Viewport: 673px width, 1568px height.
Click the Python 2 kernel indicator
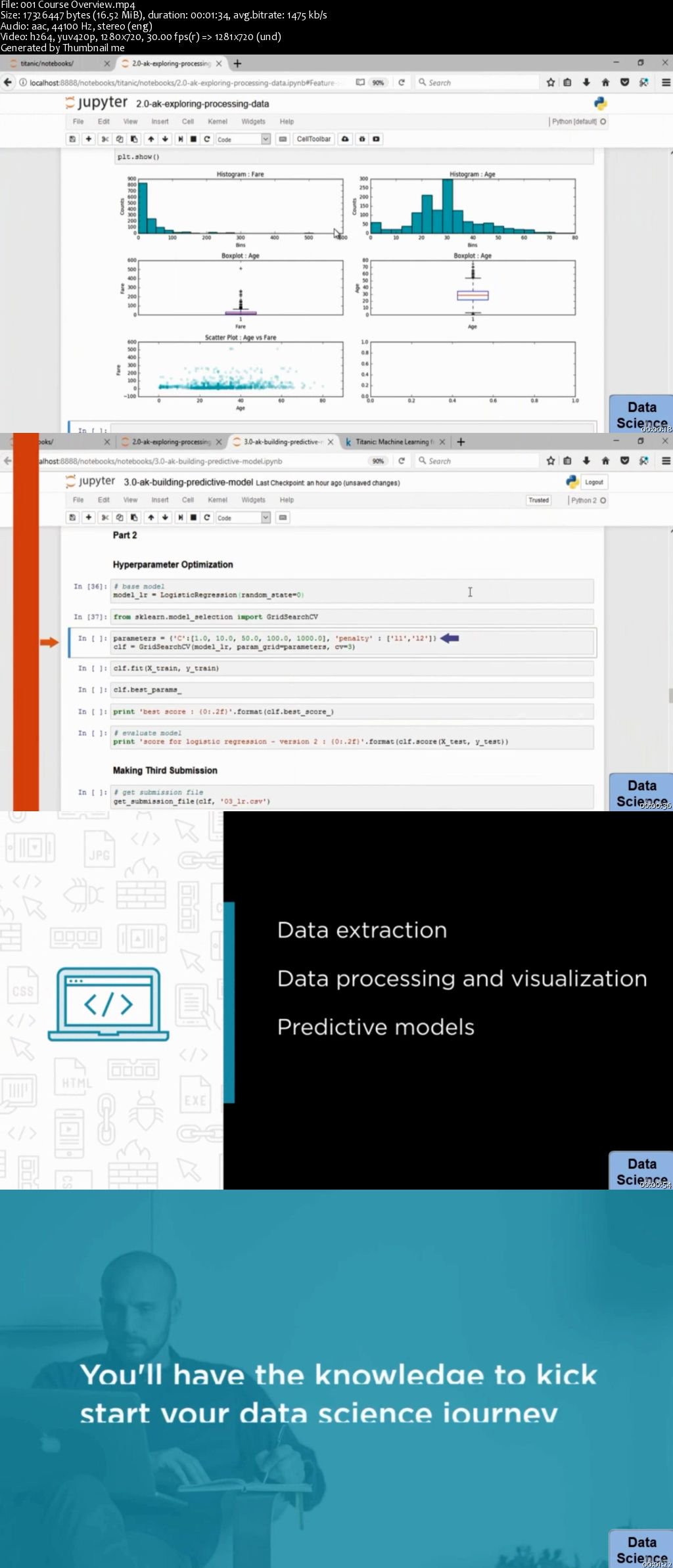pyautogui.click(x=588, y=501)
